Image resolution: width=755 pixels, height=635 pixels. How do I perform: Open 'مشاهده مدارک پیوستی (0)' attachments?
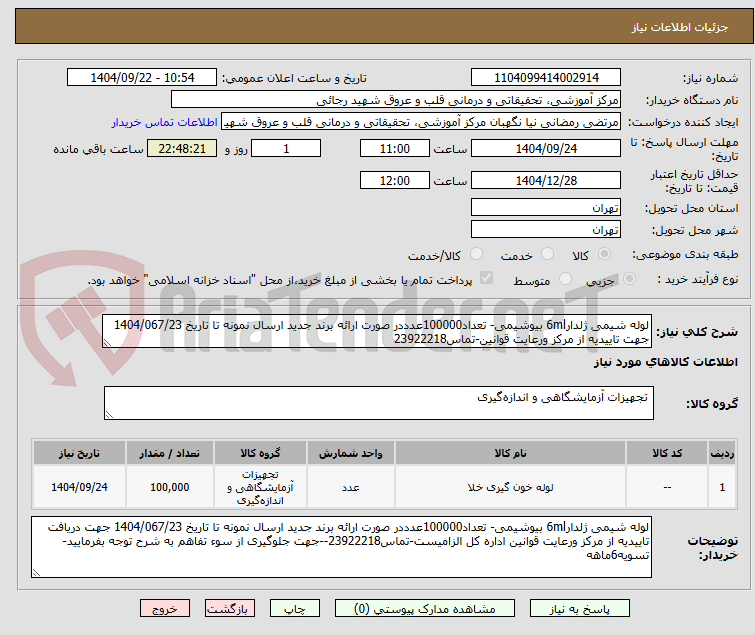pos(425,609)
